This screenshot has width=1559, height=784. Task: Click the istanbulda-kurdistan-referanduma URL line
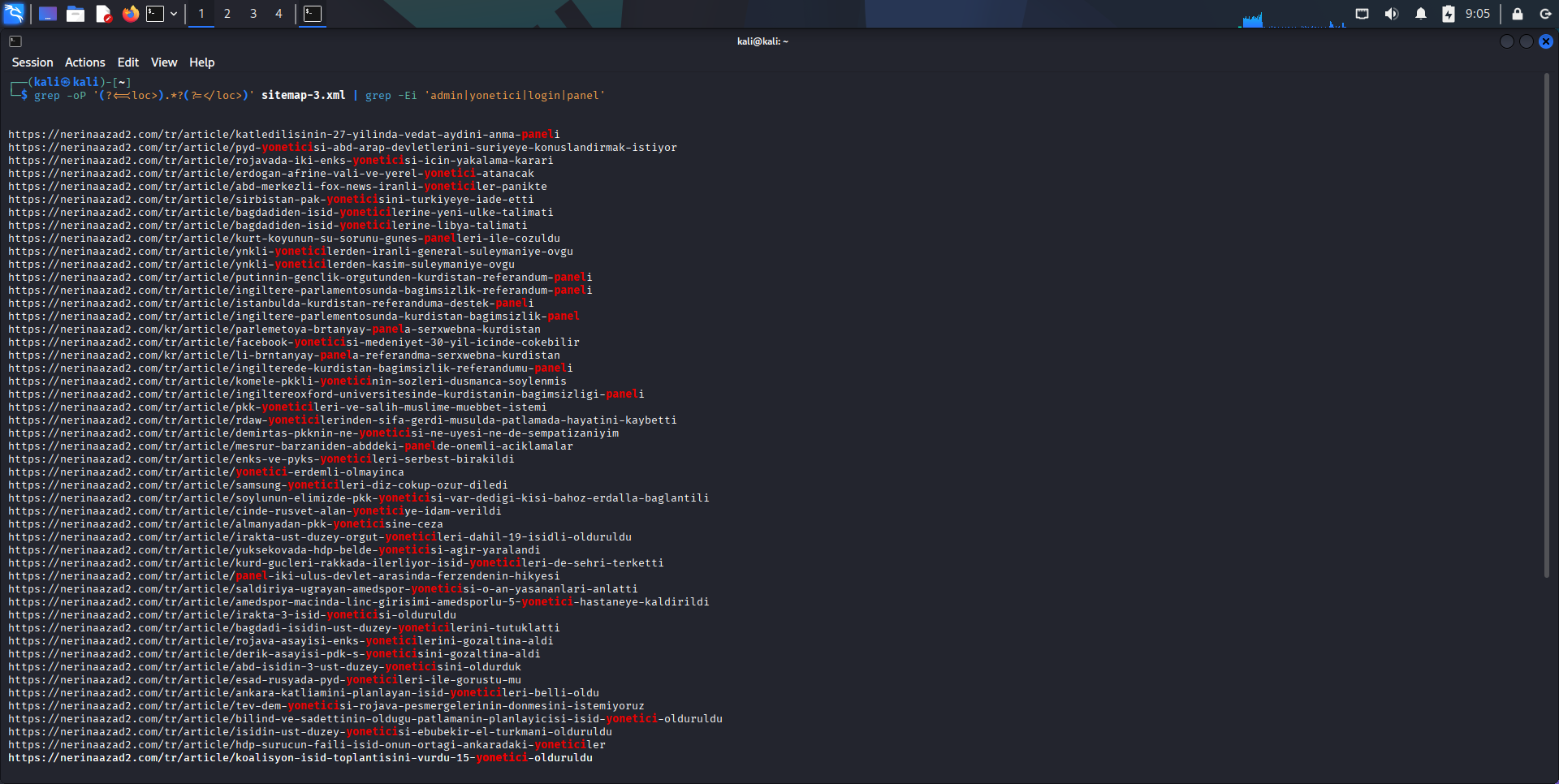[271, 304]
